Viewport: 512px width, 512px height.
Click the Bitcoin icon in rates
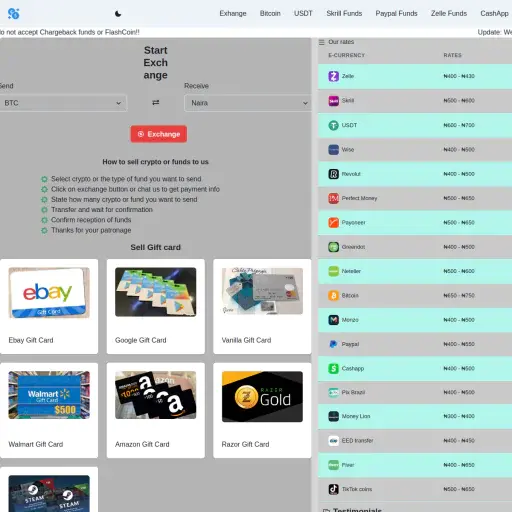point(333,296)
